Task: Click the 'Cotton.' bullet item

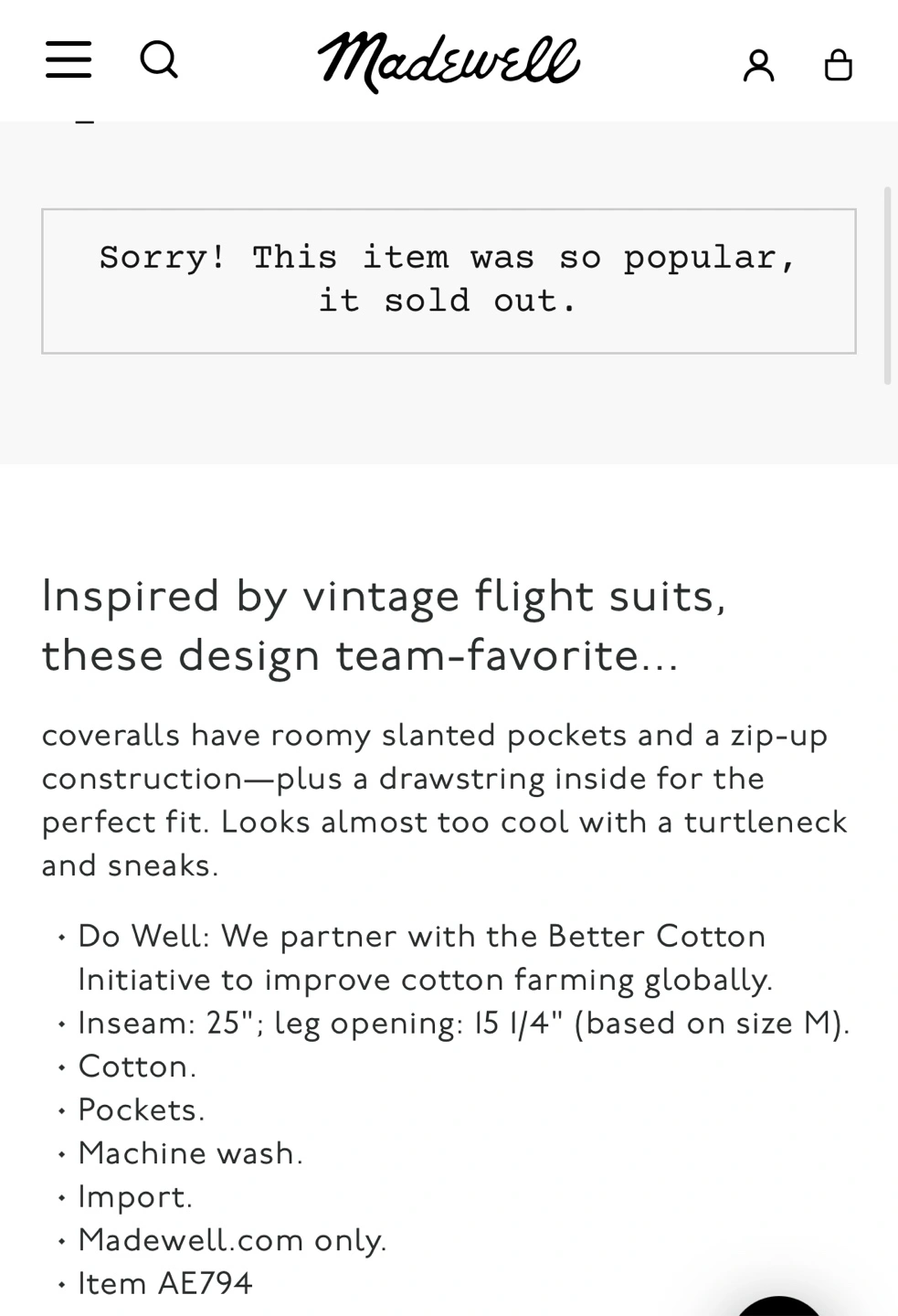Action: [137, 1066]
